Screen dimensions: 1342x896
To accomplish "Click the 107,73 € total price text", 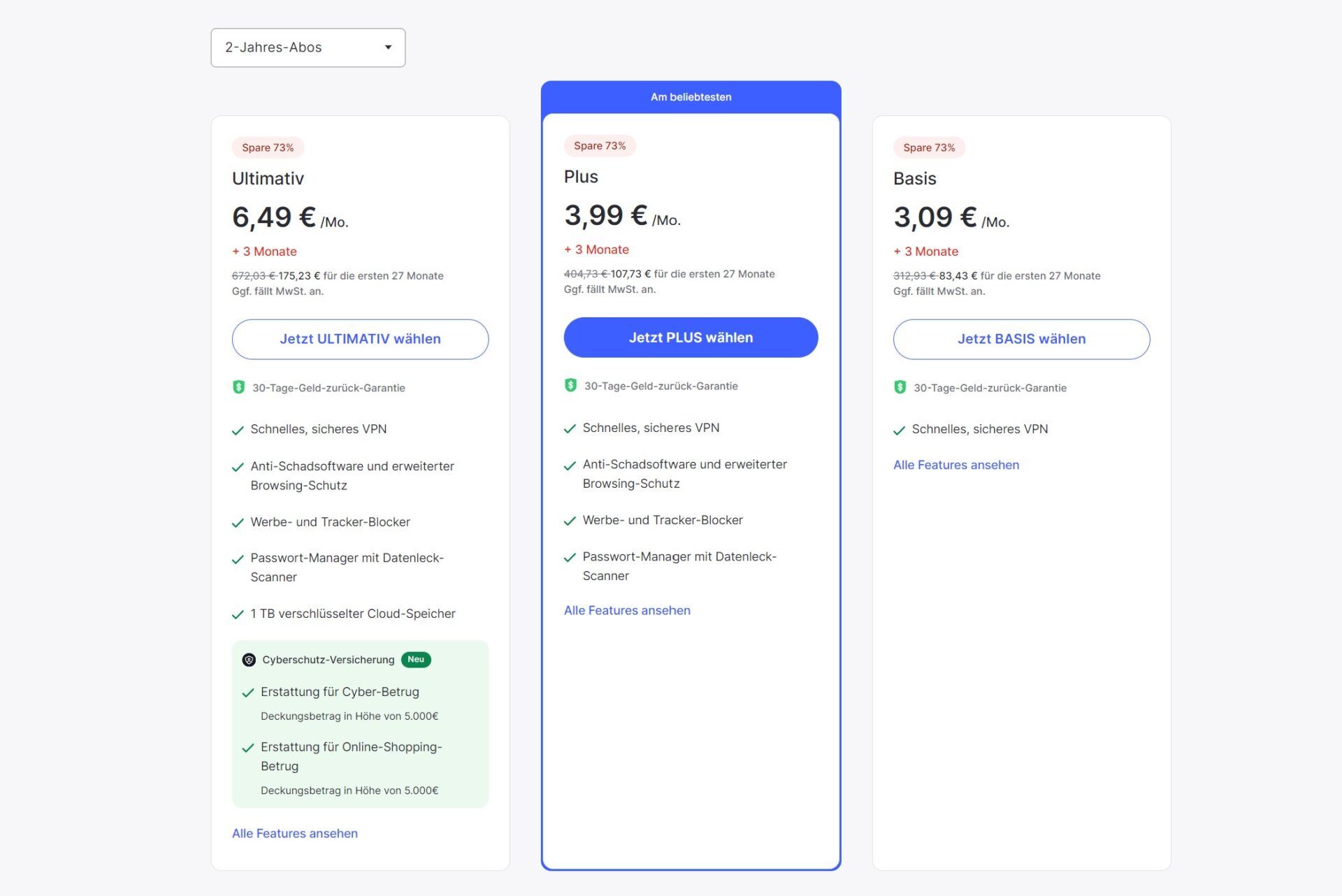I will 630,274.
